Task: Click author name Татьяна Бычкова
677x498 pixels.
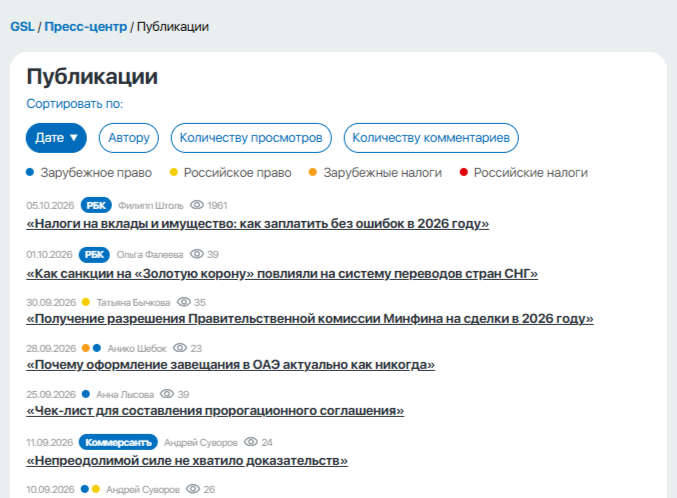Action: click(133, 303)
